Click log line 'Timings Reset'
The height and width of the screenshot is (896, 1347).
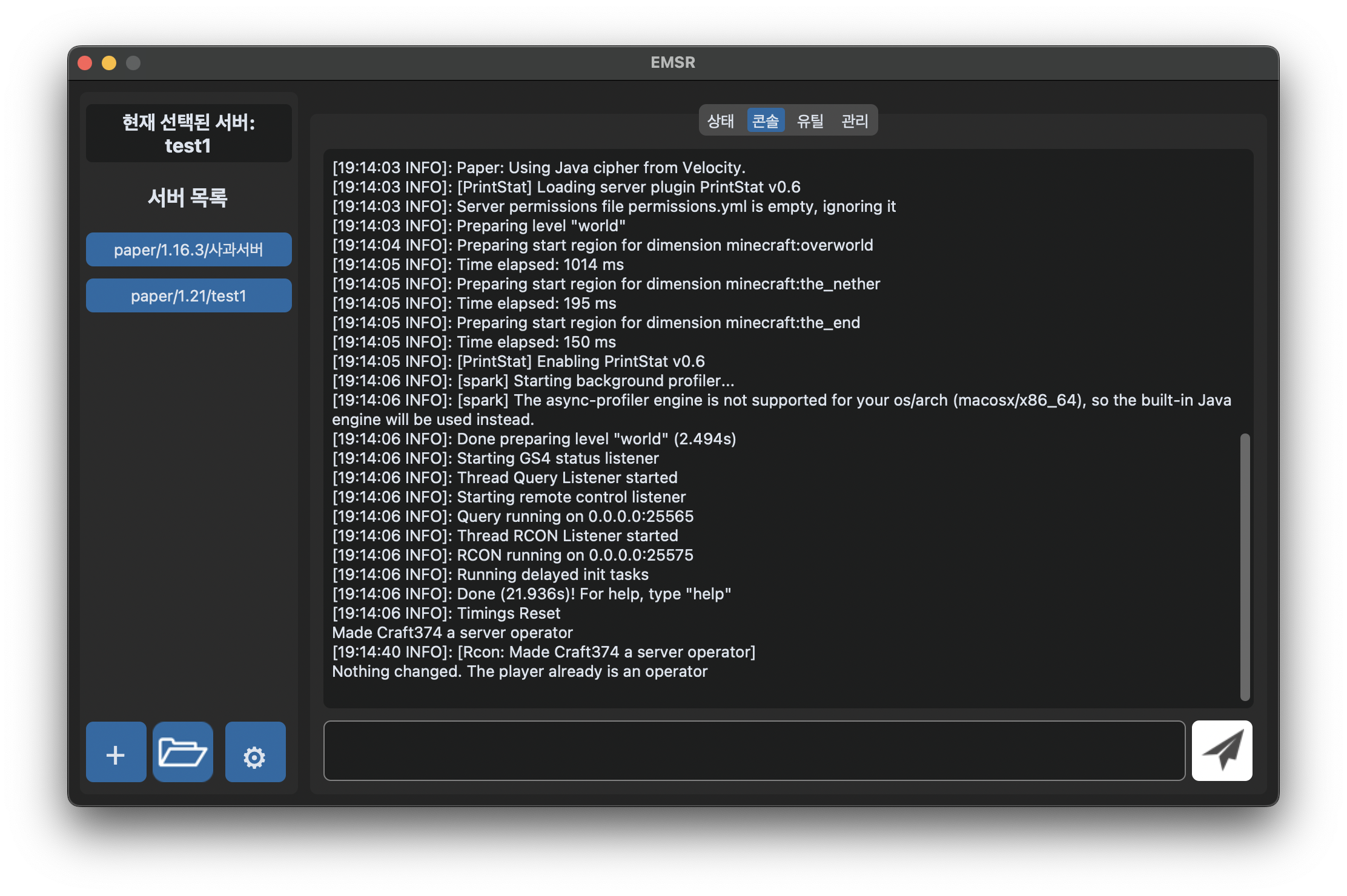(446, 613)
